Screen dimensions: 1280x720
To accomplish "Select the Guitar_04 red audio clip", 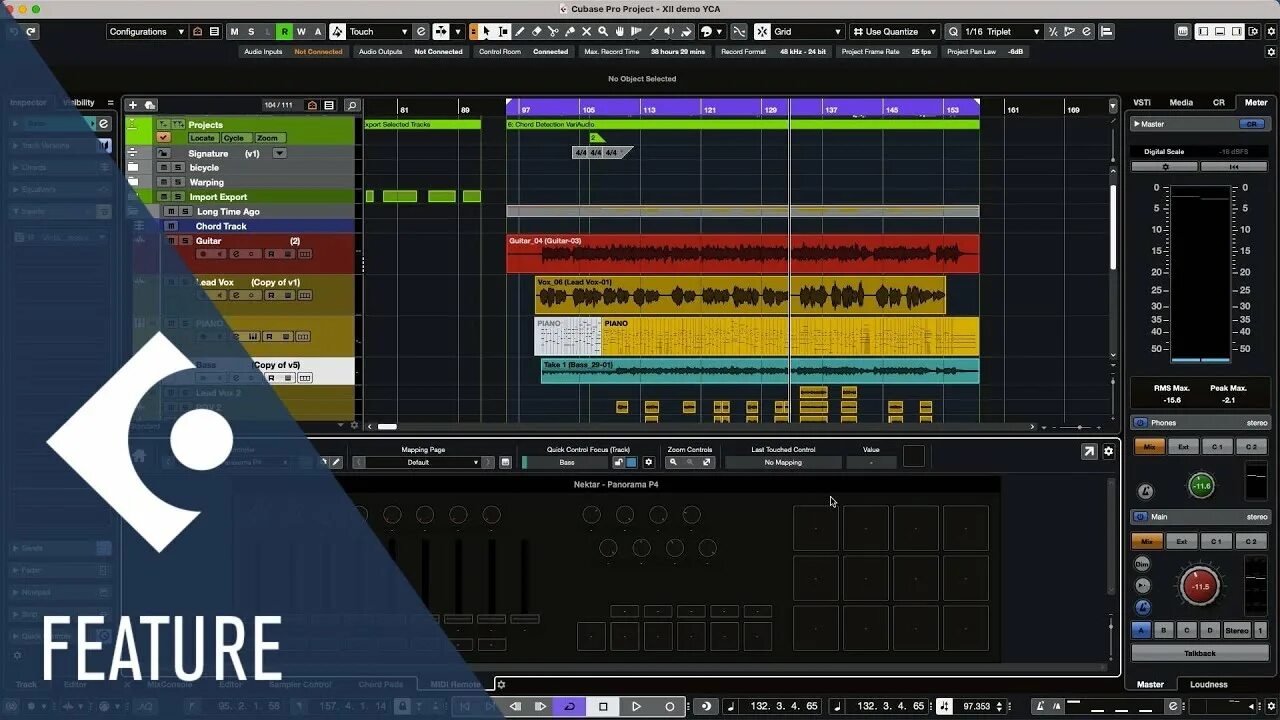I will [742, 254].
